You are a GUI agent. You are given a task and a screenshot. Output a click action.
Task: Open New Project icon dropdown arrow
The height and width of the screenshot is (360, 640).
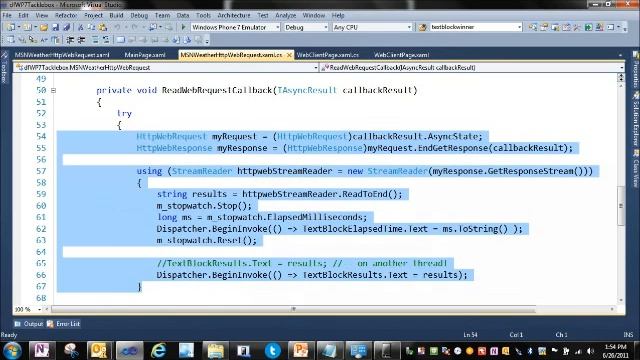pos(19,27)
